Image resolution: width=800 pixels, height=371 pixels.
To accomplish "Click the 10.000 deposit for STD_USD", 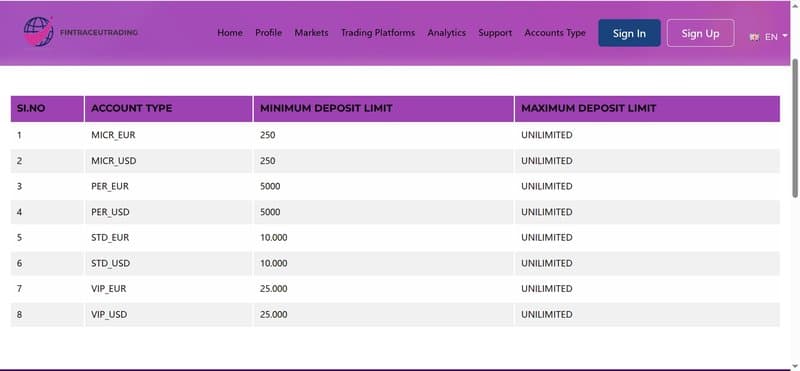I will (273, 263).
